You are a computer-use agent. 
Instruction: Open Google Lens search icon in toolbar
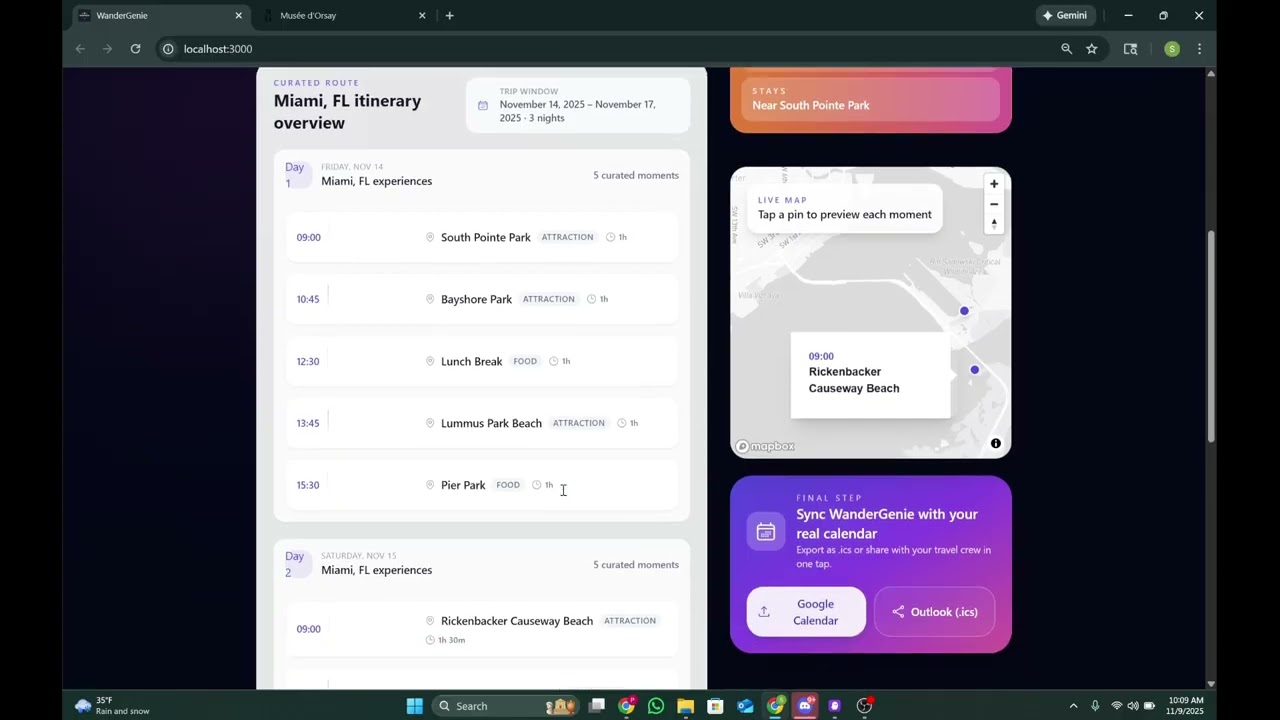pos(1130,49)
